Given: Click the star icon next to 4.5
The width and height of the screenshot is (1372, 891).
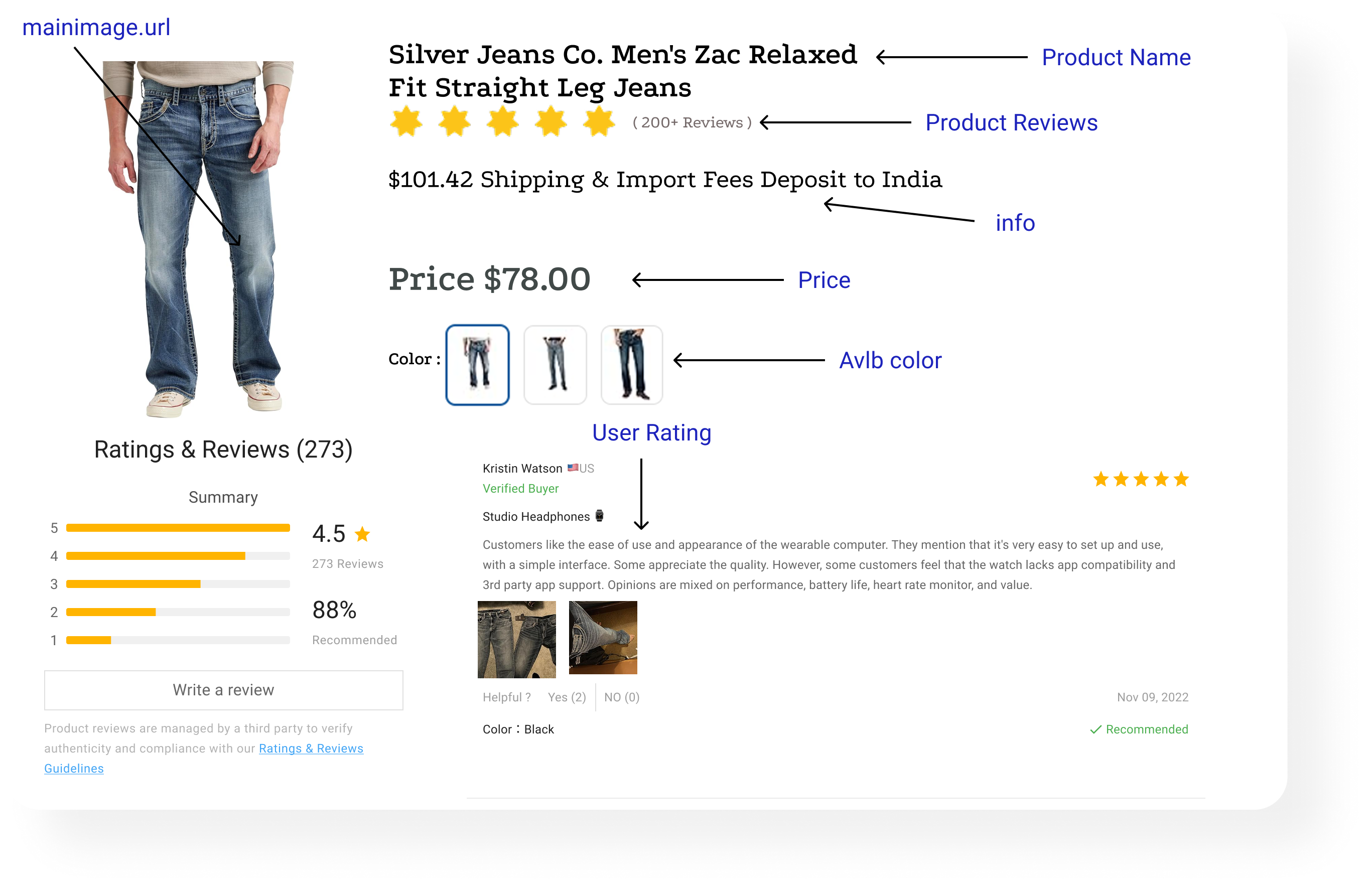Looking at the screenshot, I should tap(363, 534).
